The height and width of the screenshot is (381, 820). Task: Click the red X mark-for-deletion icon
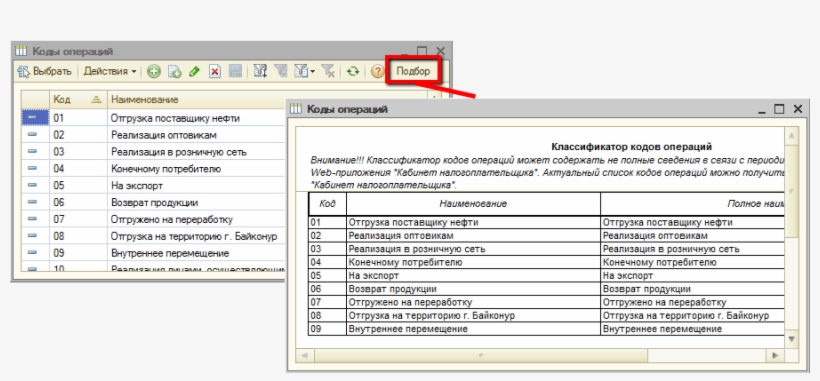(214, 72)
